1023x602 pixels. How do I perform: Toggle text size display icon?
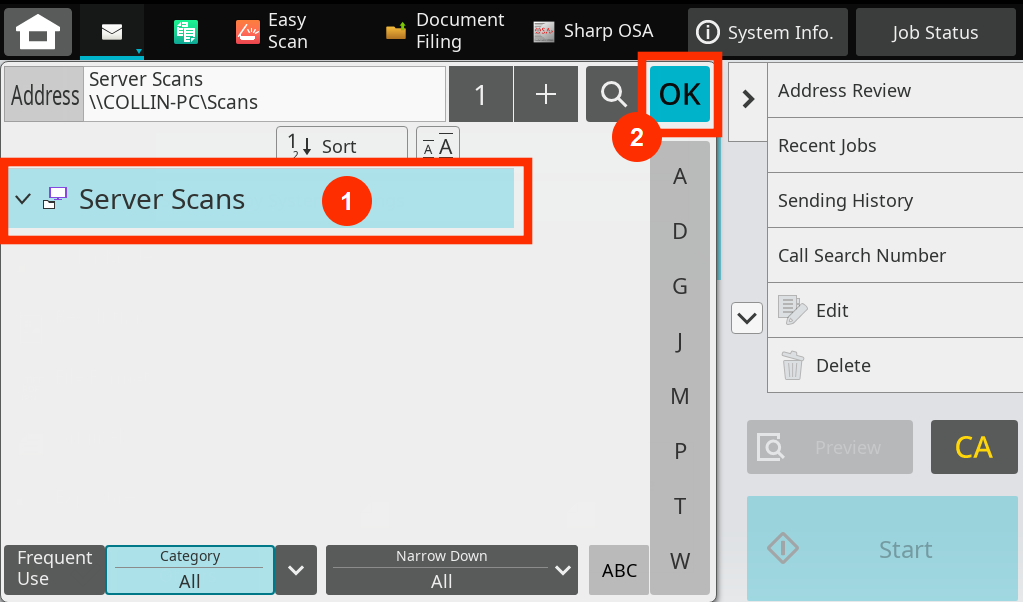click(x=437, y=146)
